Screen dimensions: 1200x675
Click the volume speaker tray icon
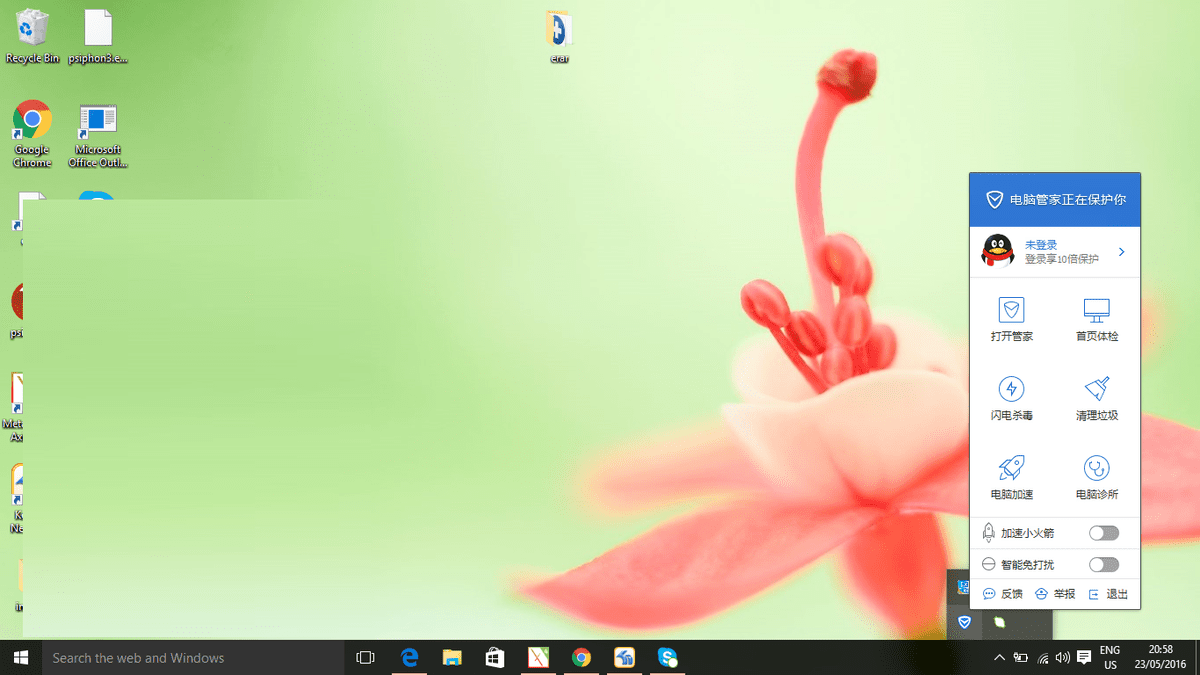tap(1062, 658)
